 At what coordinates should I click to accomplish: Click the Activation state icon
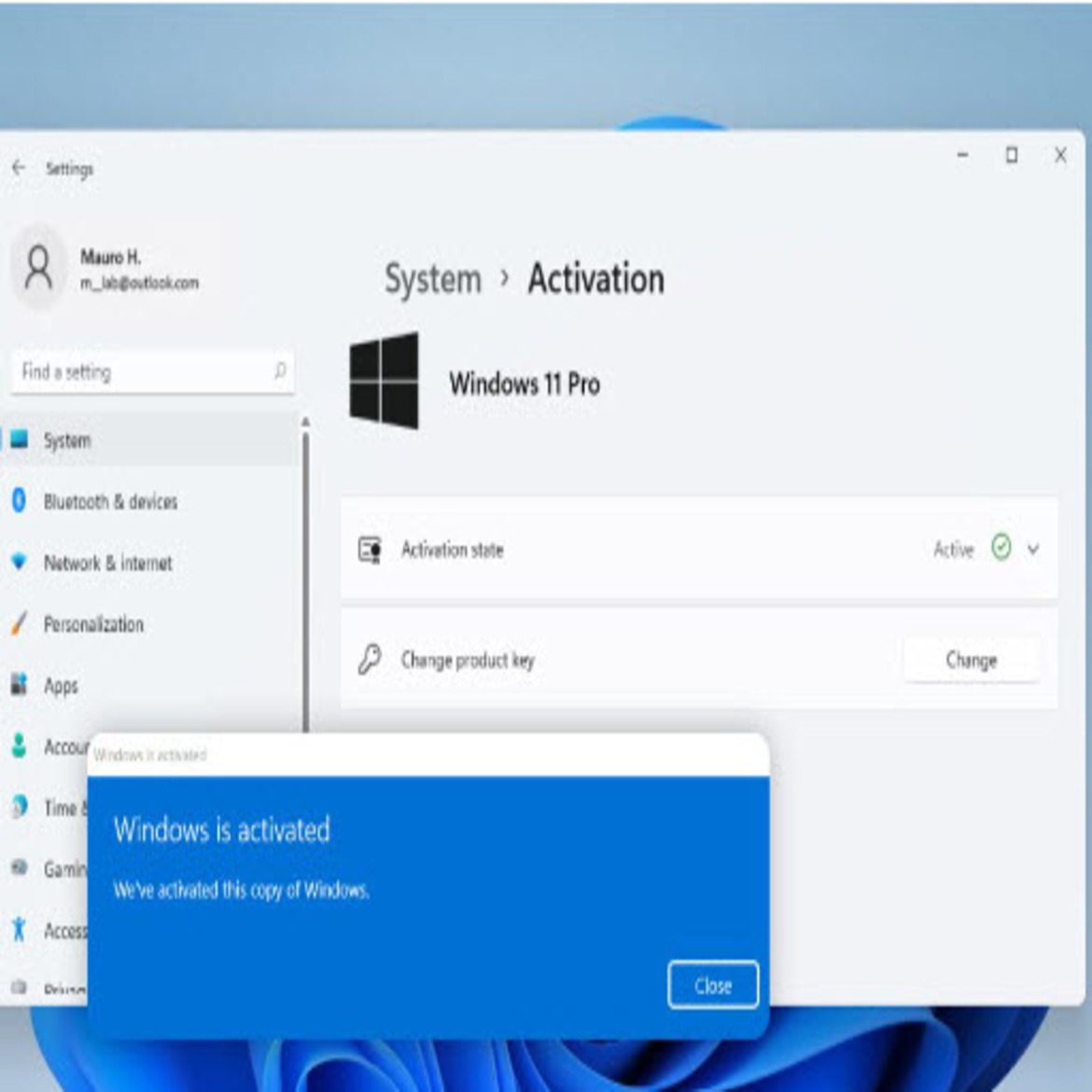[370, 550]
